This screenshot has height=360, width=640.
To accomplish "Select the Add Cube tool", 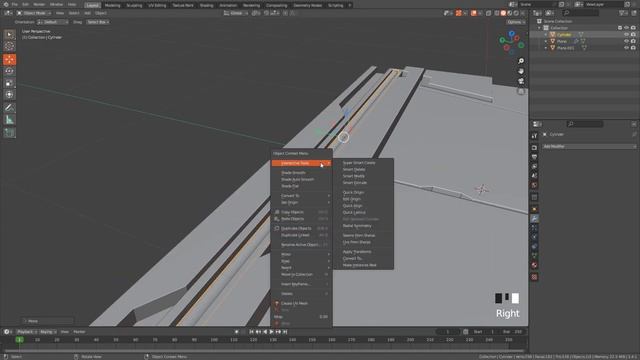I will (x=9, y=133).
